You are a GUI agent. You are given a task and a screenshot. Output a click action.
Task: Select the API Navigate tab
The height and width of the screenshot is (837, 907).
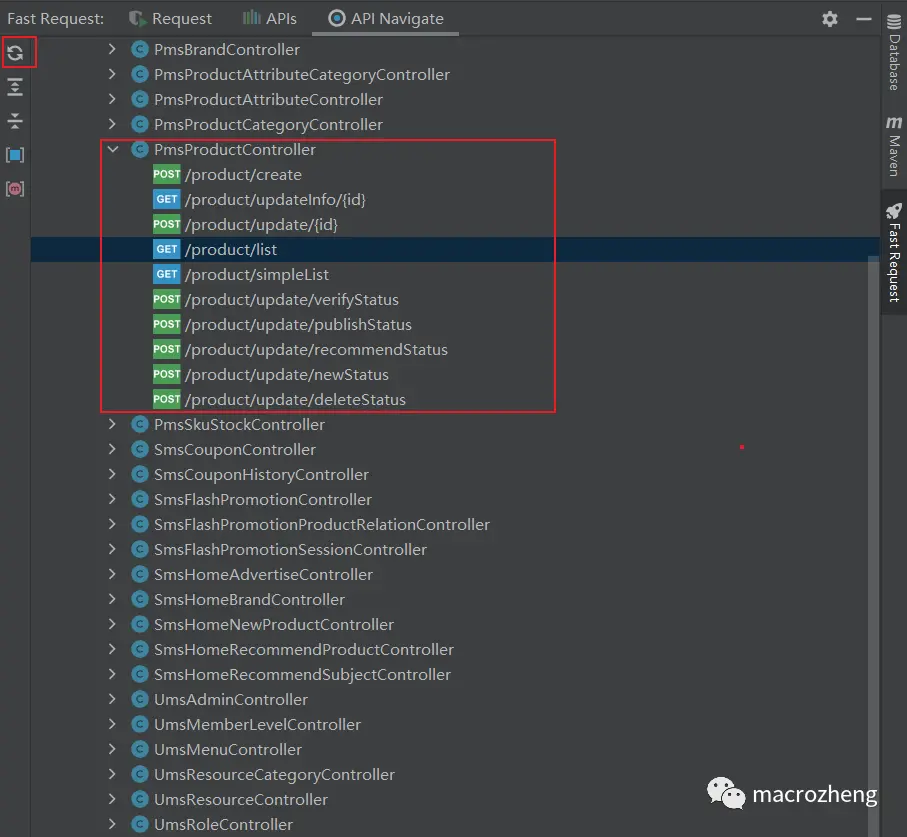tap(381, 18)
